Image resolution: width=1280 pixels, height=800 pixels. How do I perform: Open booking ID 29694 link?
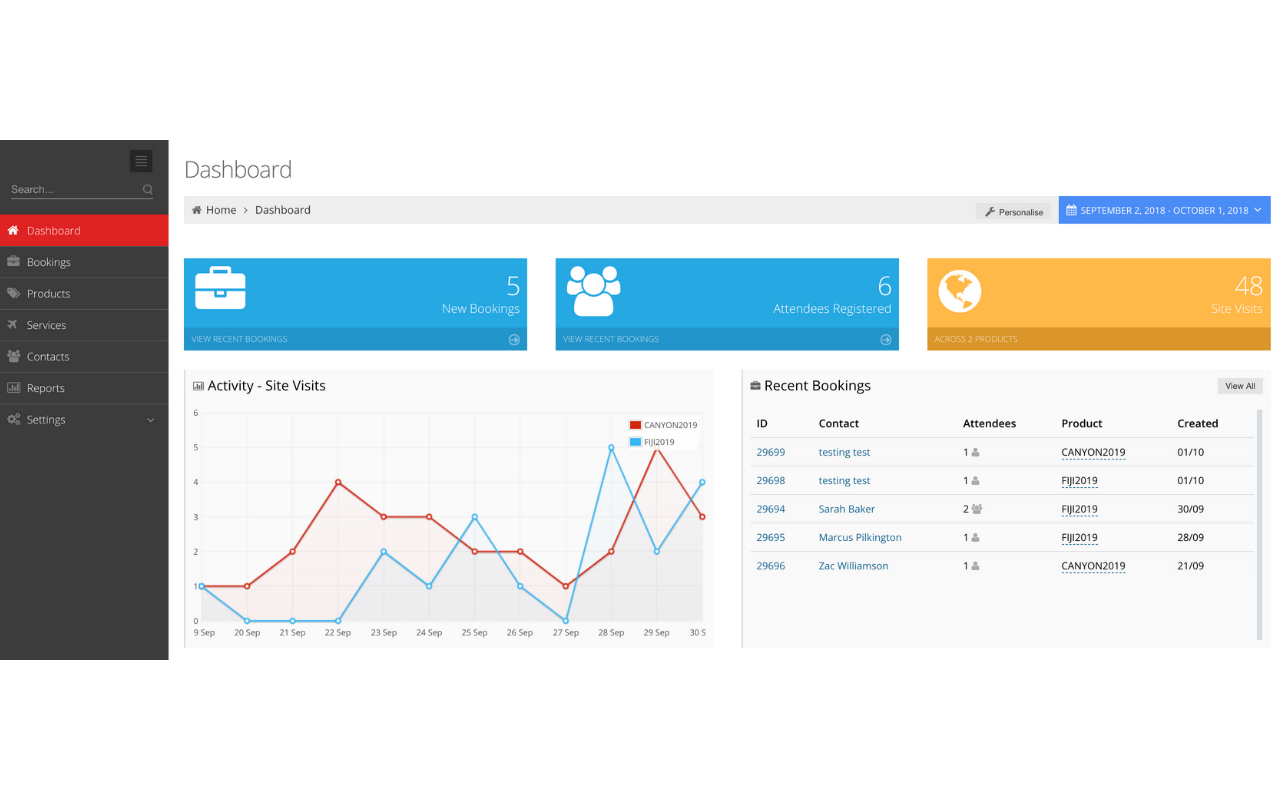click(x=770, y=509)
